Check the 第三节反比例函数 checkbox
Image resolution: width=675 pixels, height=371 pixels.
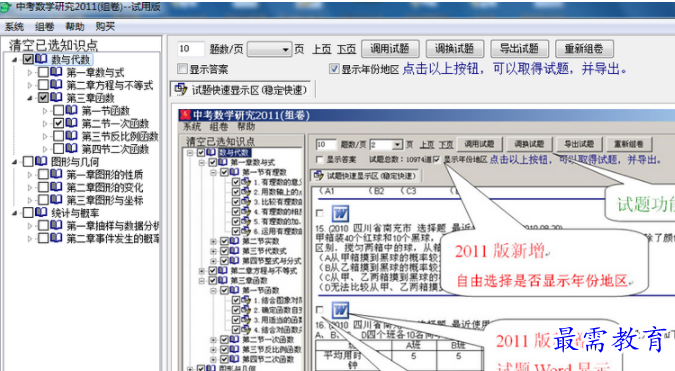pos(59,136)
